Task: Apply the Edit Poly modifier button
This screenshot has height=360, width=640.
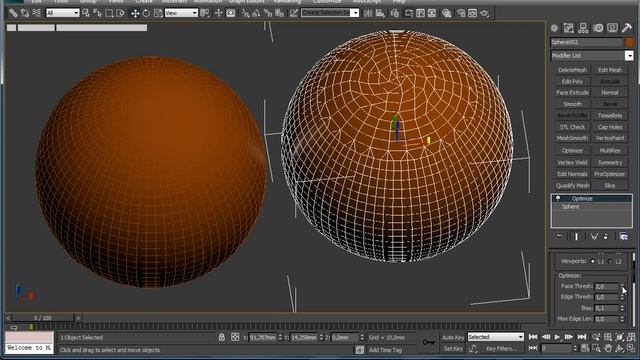Action: click(x=572, y=82)
